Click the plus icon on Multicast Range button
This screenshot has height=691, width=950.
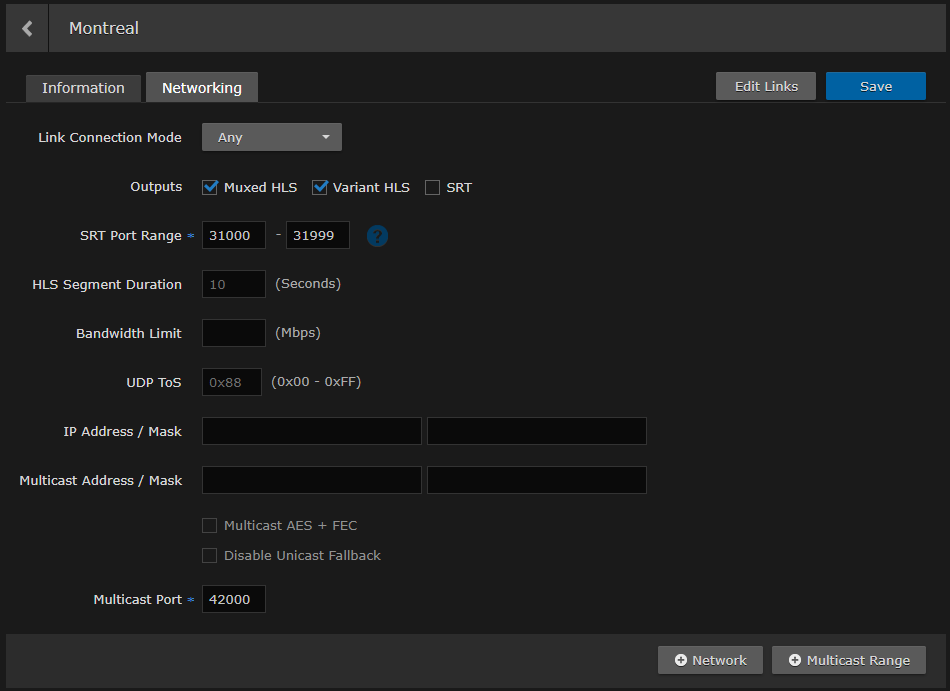coord(795,660)
